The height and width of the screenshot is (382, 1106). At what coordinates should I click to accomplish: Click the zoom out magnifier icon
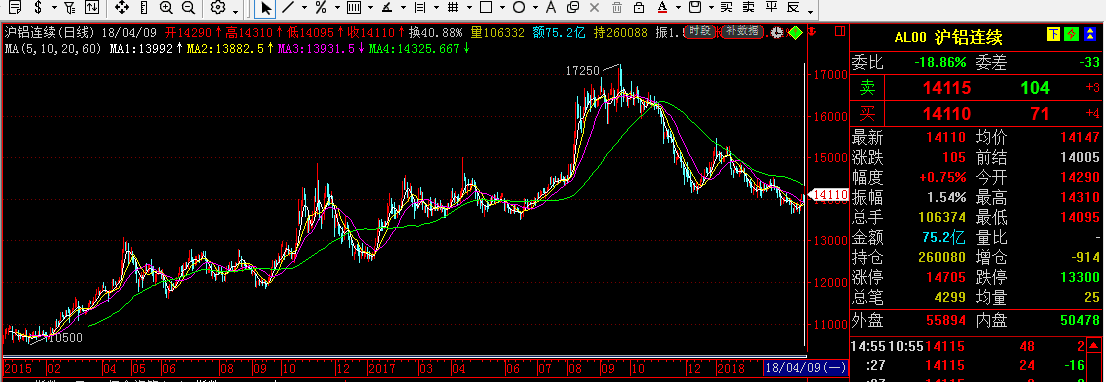[x=188, y=8]
